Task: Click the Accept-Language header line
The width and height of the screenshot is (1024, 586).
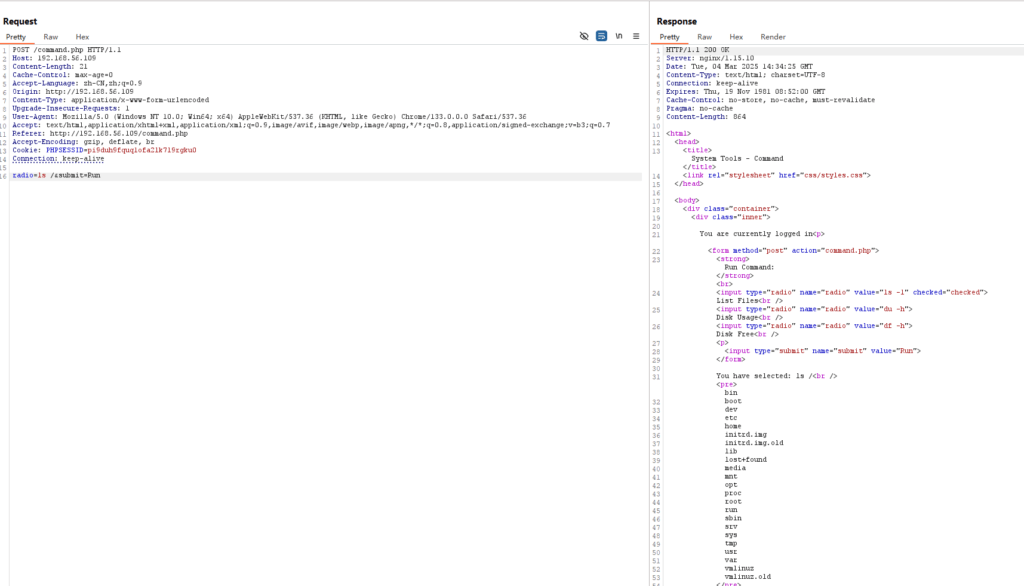Action: (77, 84)
